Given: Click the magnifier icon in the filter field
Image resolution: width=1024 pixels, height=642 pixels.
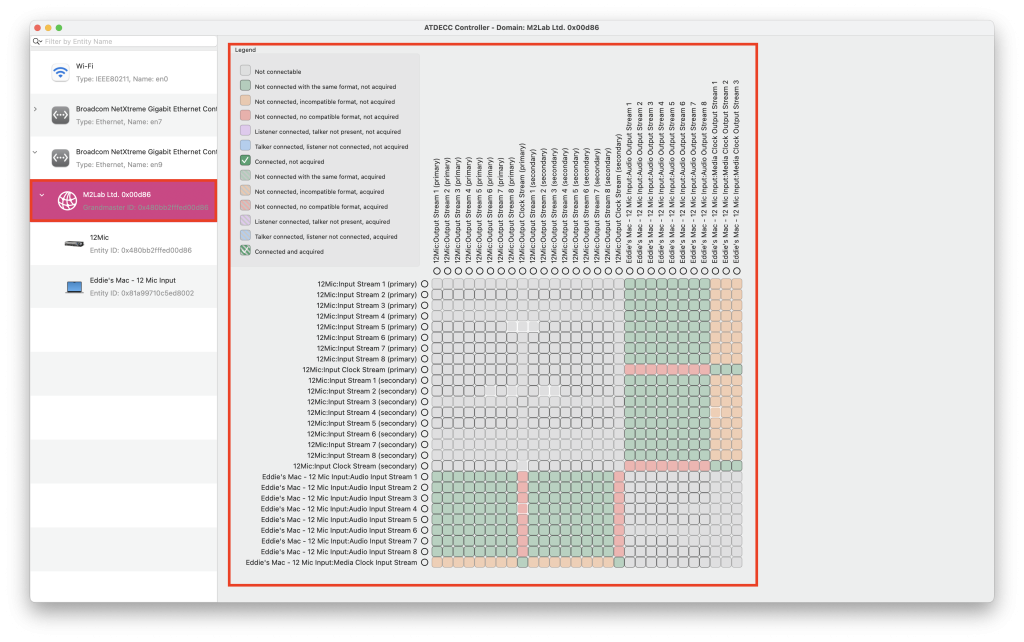Looking at the screenshot, I should pos(37,41).
